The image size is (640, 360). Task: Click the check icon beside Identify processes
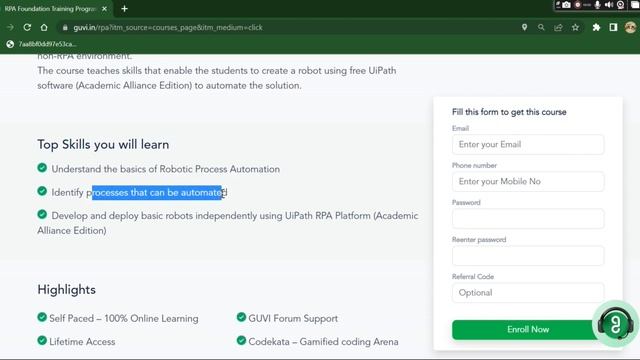(x=42, y=191)
